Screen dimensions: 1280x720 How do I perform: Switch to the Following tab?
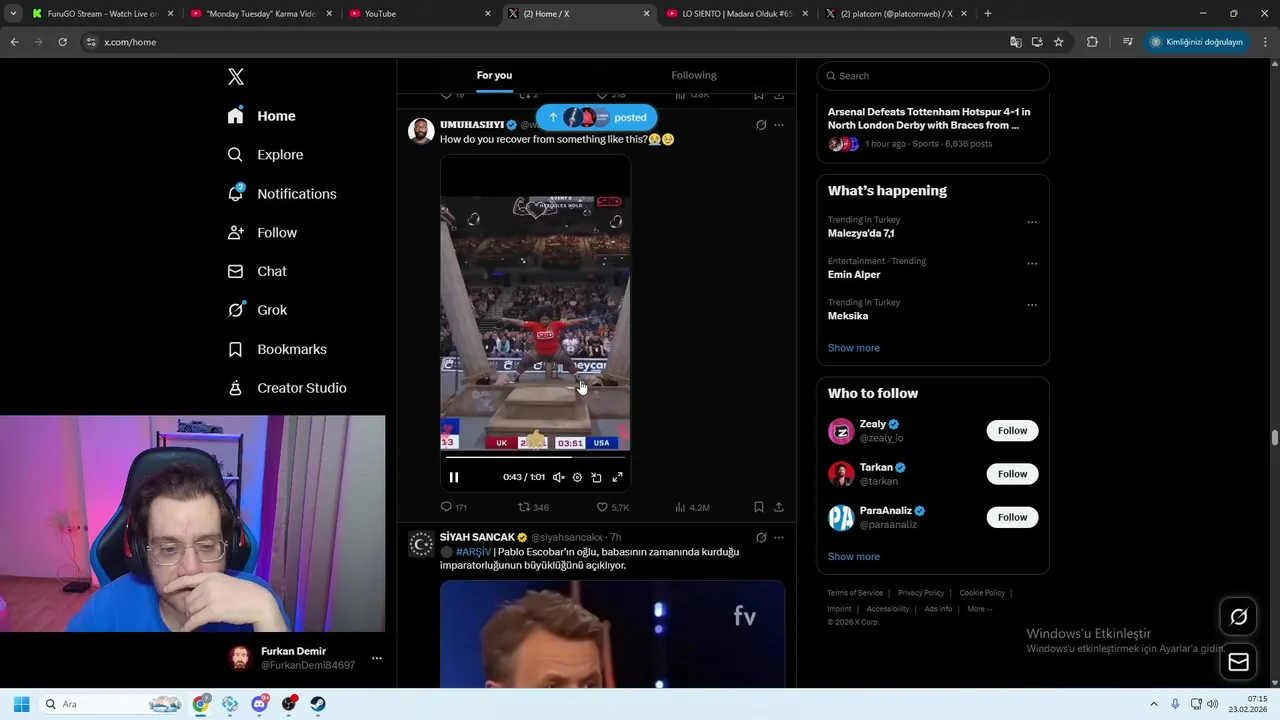[x=693, y=75]
